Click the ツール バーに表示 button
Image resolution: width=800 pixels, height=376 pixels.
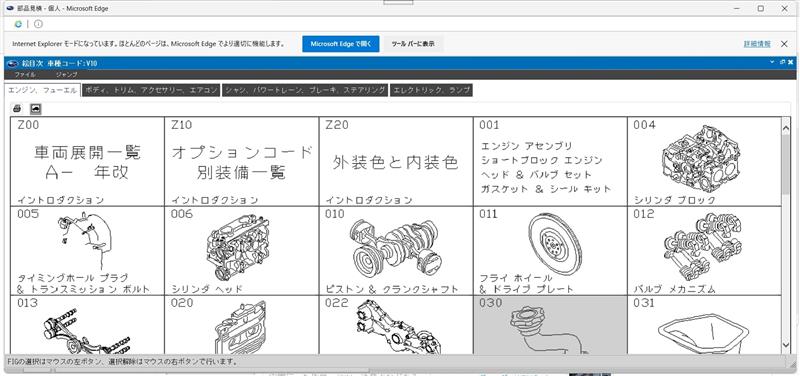(413, 44)
